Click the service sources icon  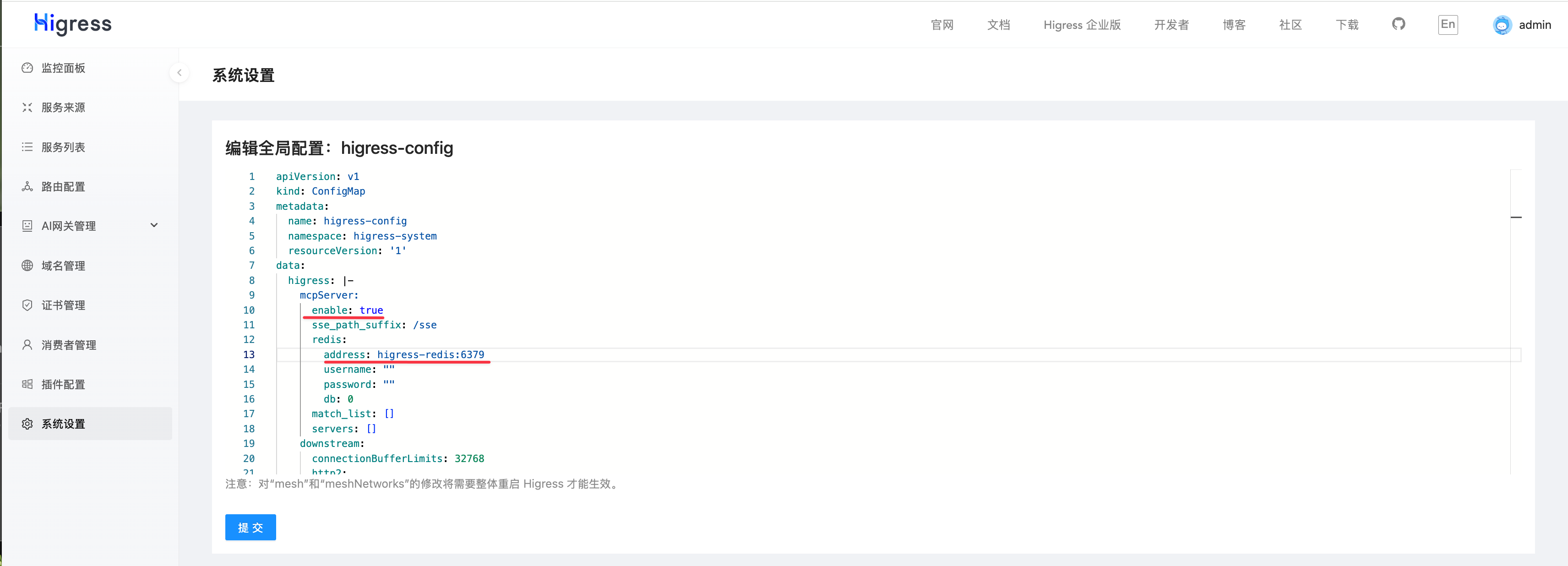[x=27, y=108]
